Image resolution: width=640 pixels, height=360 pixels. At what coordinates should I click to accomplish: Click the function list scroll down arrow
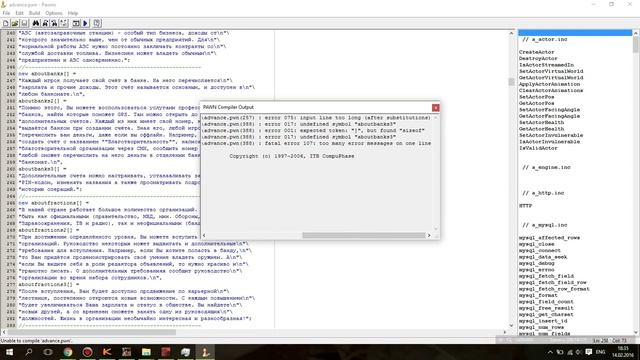(x=636, y=332)
